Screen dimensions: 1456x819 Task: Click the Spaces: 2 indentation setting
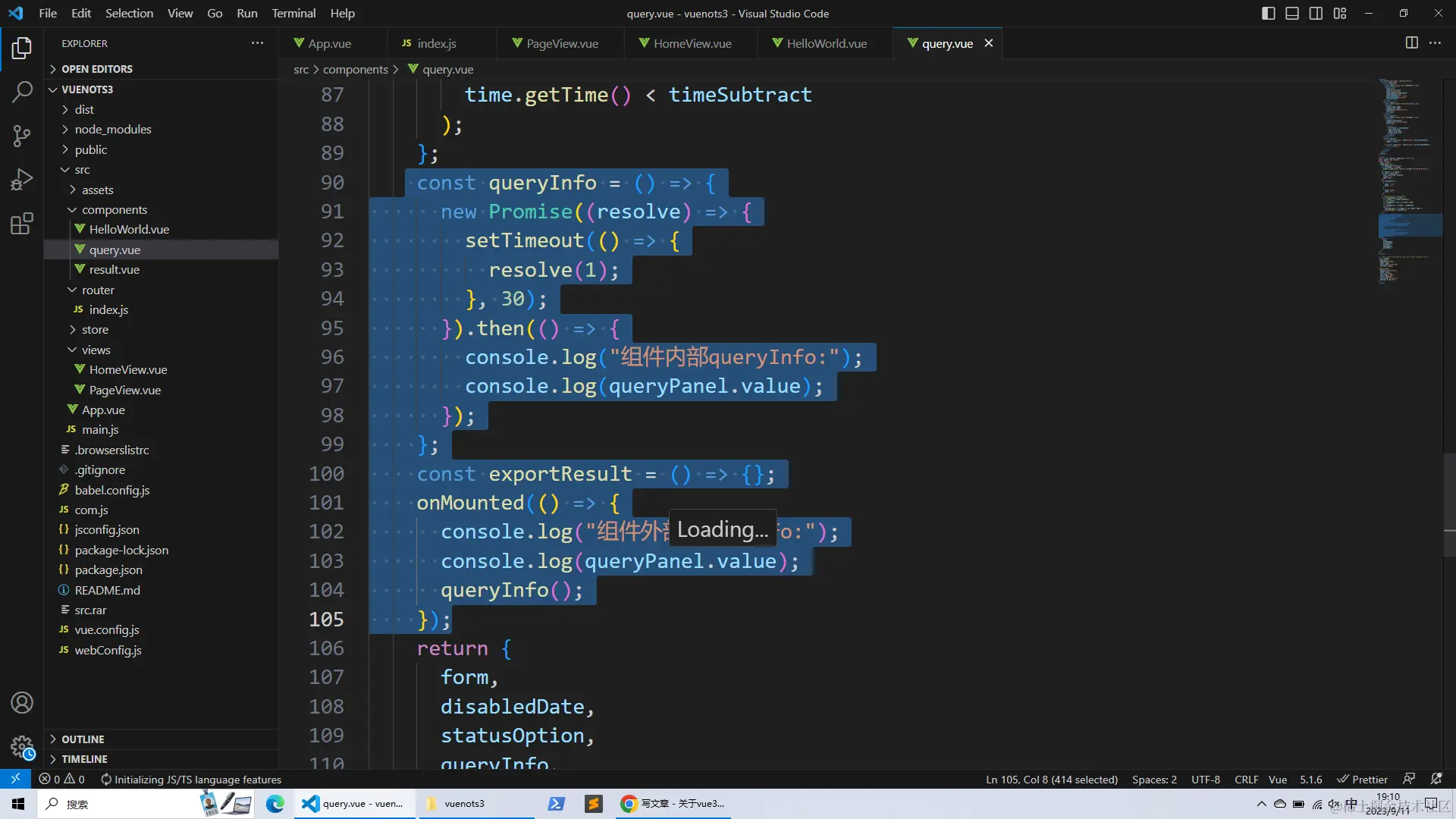tap(1154, 780)
